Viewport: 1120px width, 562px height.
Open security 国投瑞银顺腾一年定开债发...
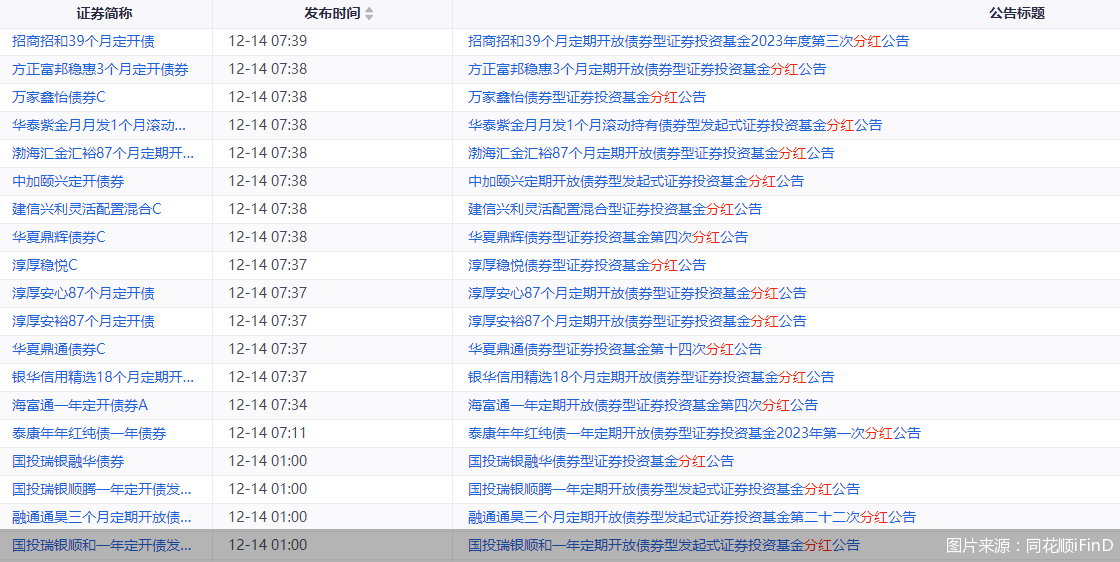102,488
